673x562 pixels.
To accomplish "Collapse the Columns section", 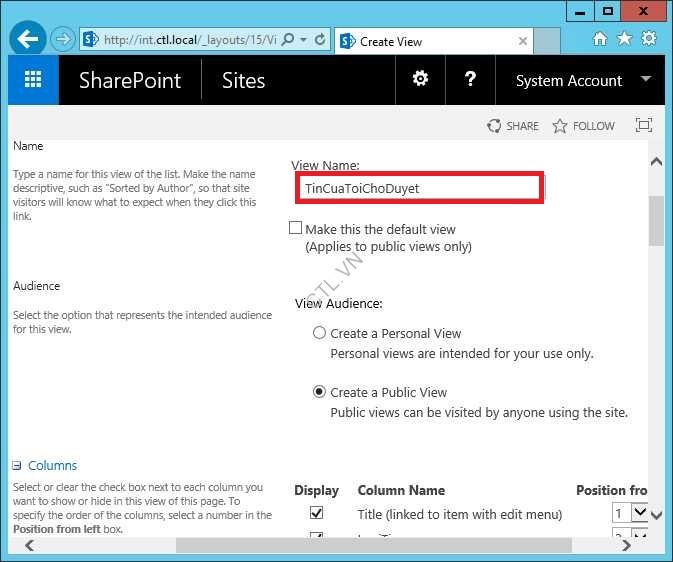I will pos(17,466).
